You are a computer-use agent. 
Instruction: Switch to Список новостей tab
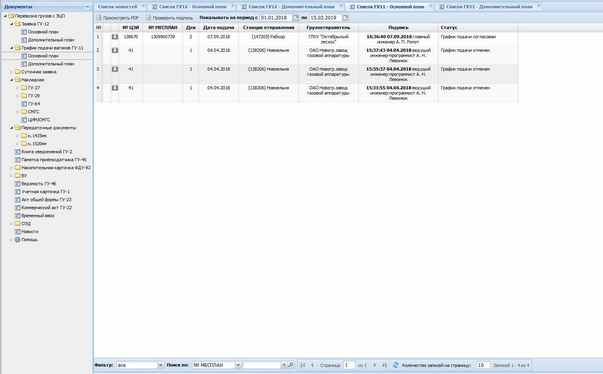pyautogui.click(x=117, y=7)
